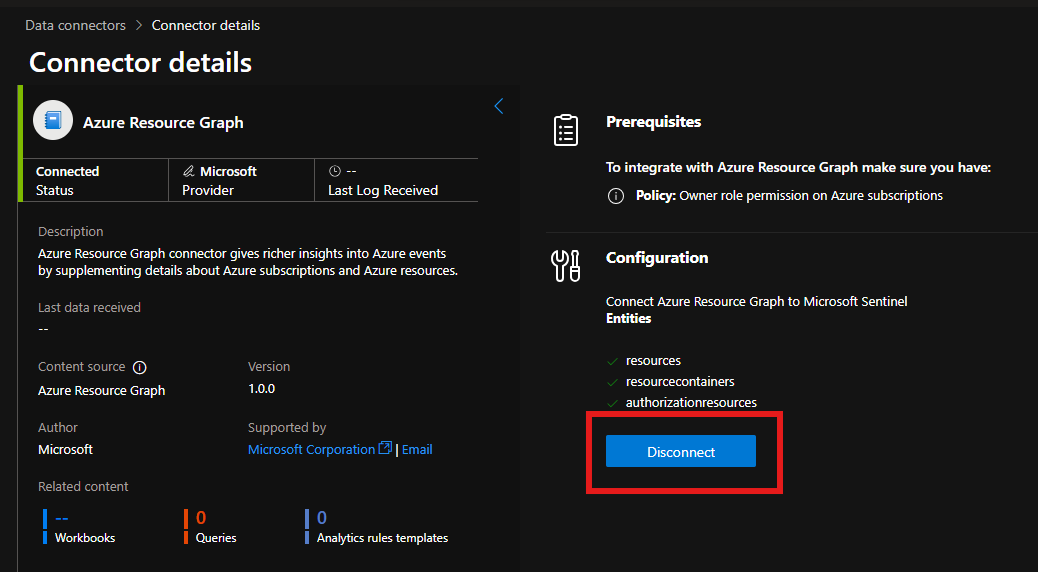Open the Workbooks related content count

tap(62, 518)
